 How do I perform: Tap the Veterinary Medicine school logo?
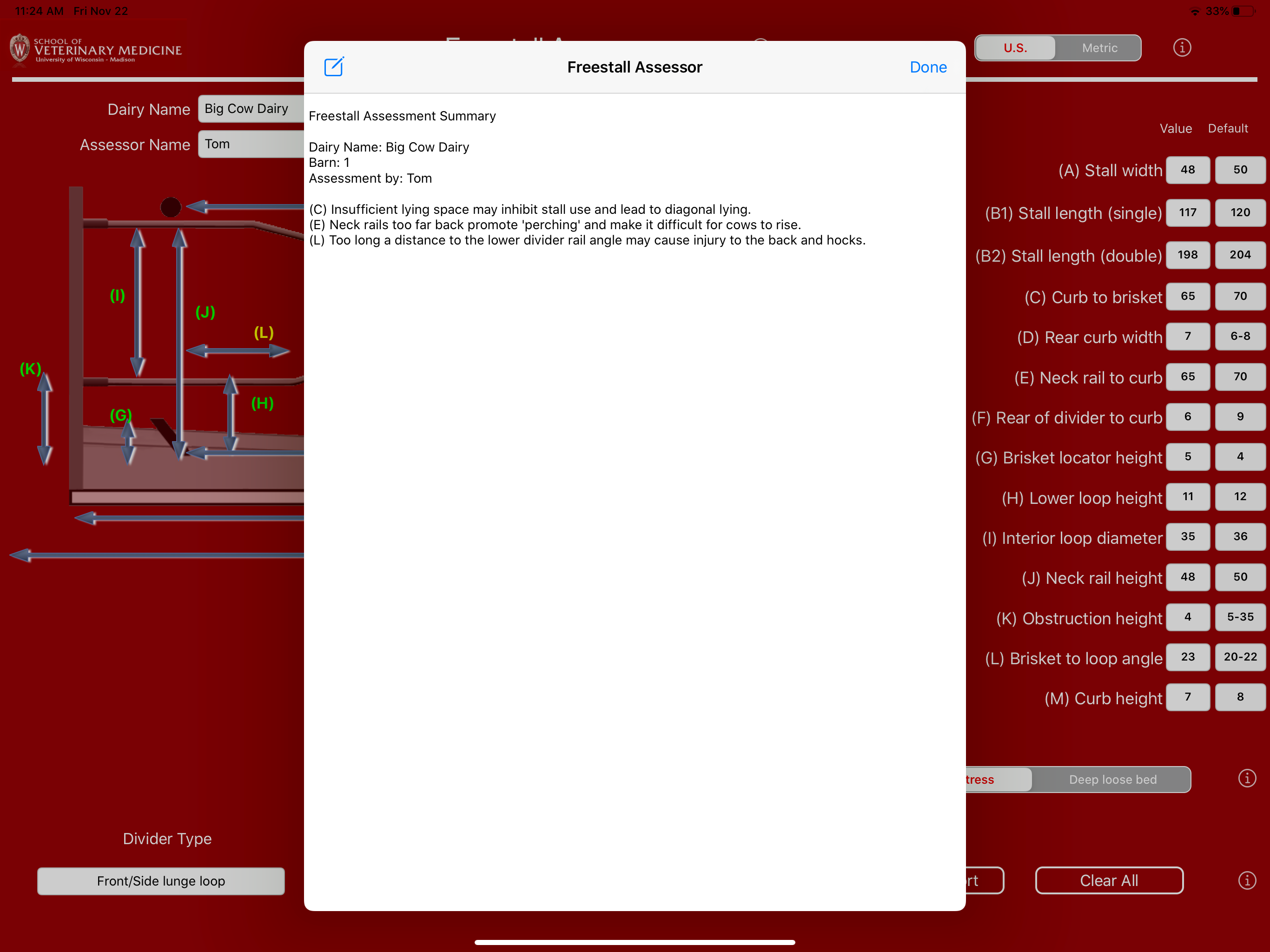(x=95, y=49)
